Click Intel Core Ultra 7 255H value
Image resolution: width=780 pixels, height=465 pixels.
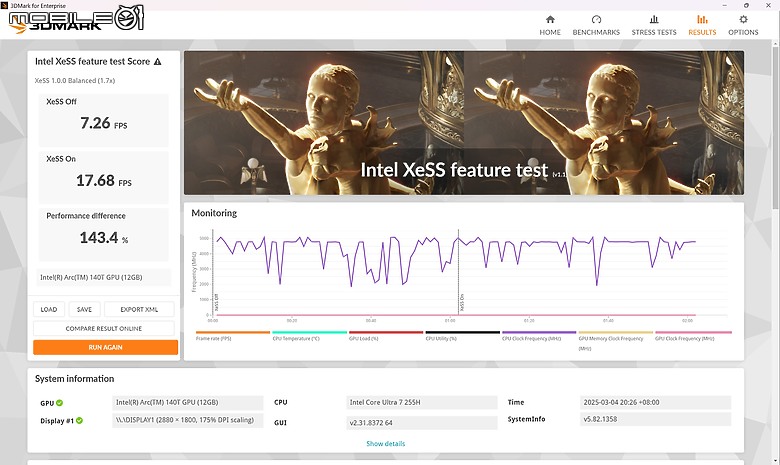point(422,402)
